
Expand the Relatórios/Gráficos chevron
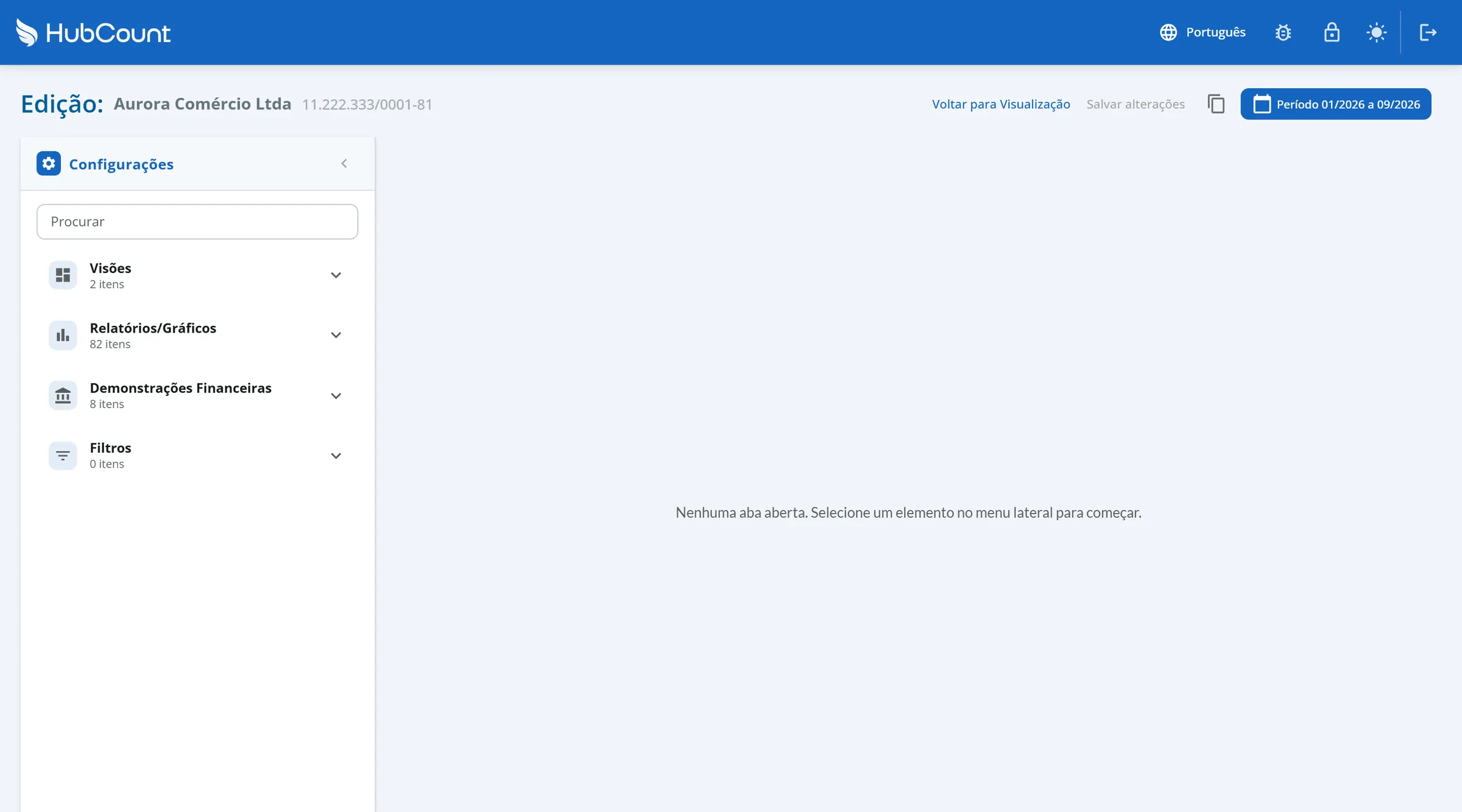point(336,335)
